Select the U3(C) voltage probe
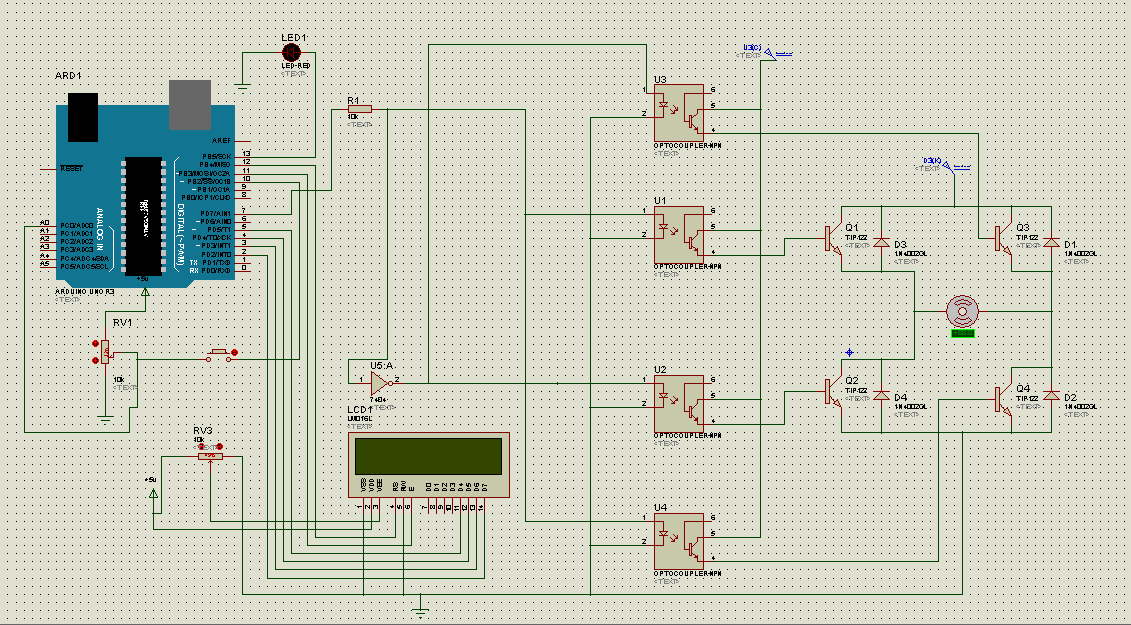The height and width of the screenshot is (625, 1131). (769, 53)
